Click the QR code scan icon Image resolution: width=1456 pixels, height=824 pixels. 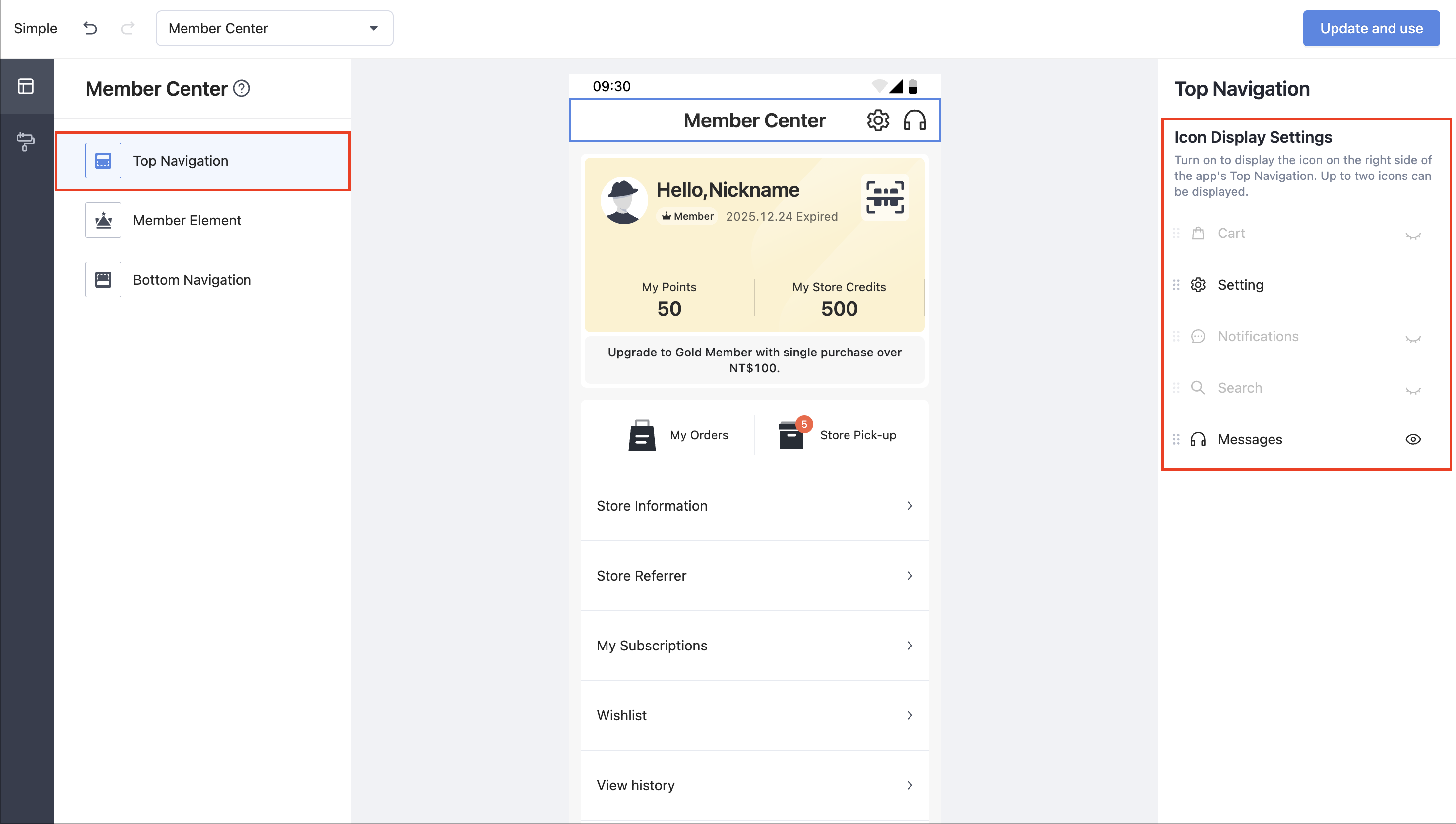pyautogui.click(x=885, y=197)
